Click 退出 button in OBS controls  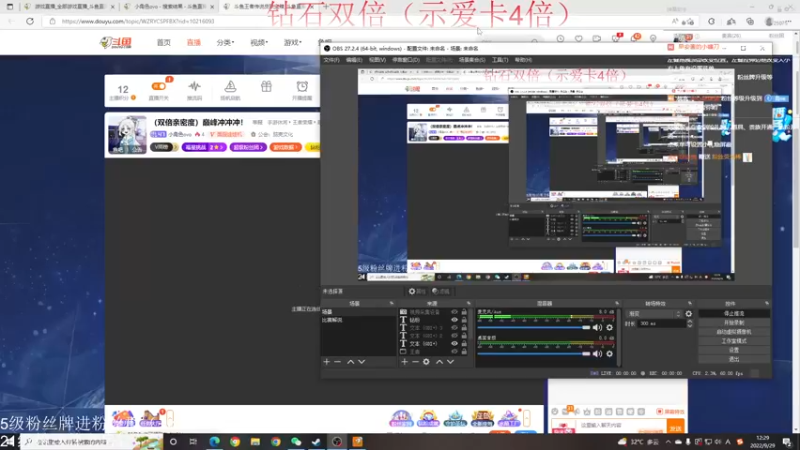coord(734,359)
